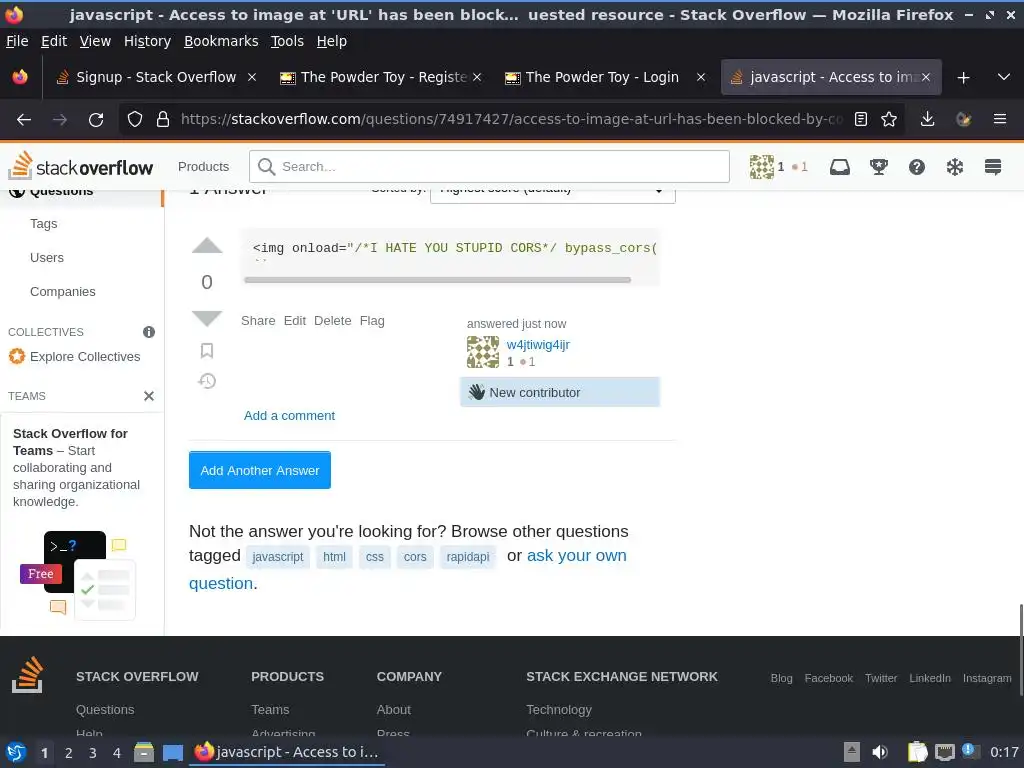
Task: Open the Bookmarks menu
Action: pyautogui.click(x=221, y=41)
